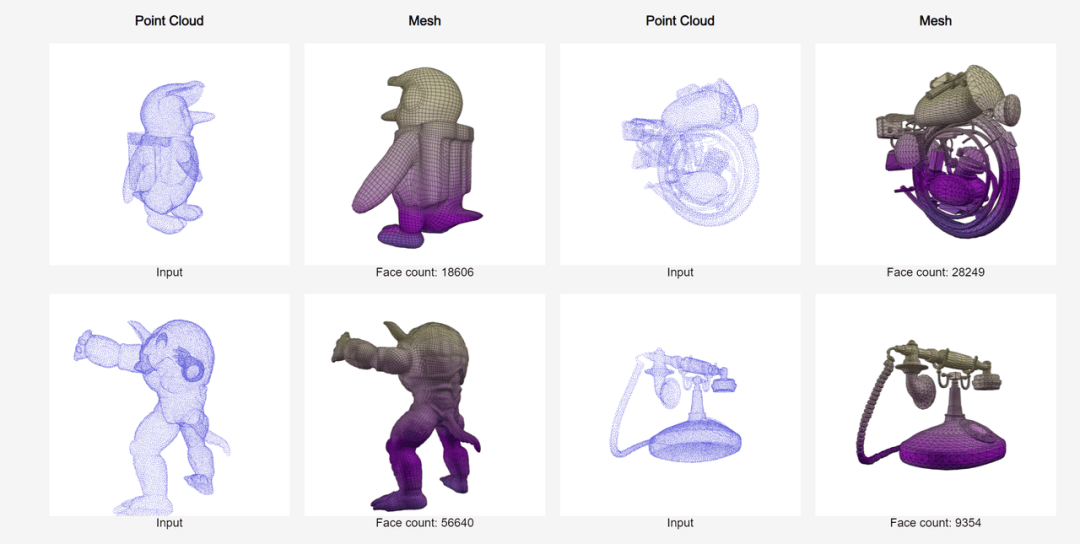
Task: Select Input caption below the creature point cloud
Action: [x=169, y=523]
